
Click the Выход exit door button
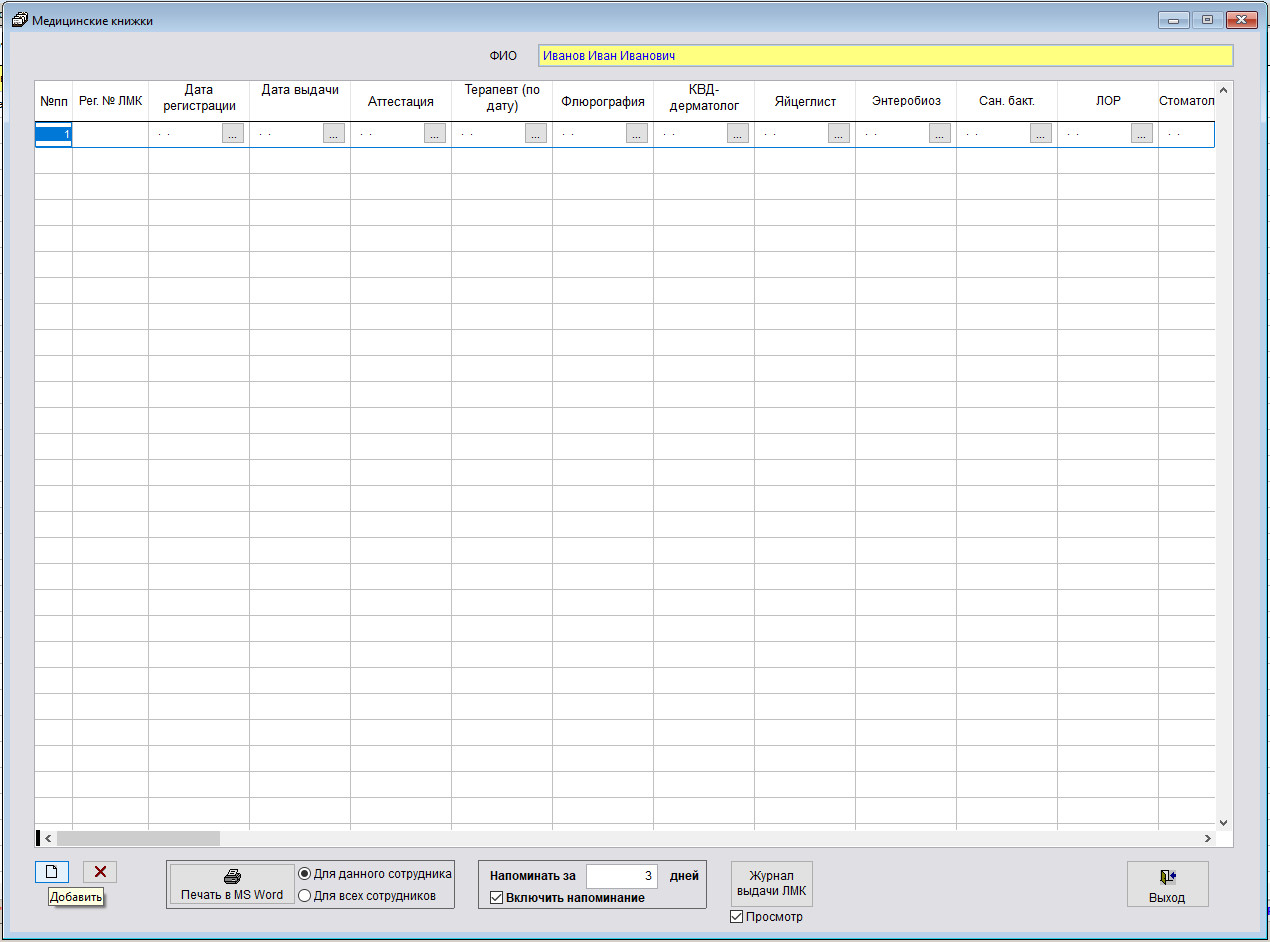click(1167, 885)
